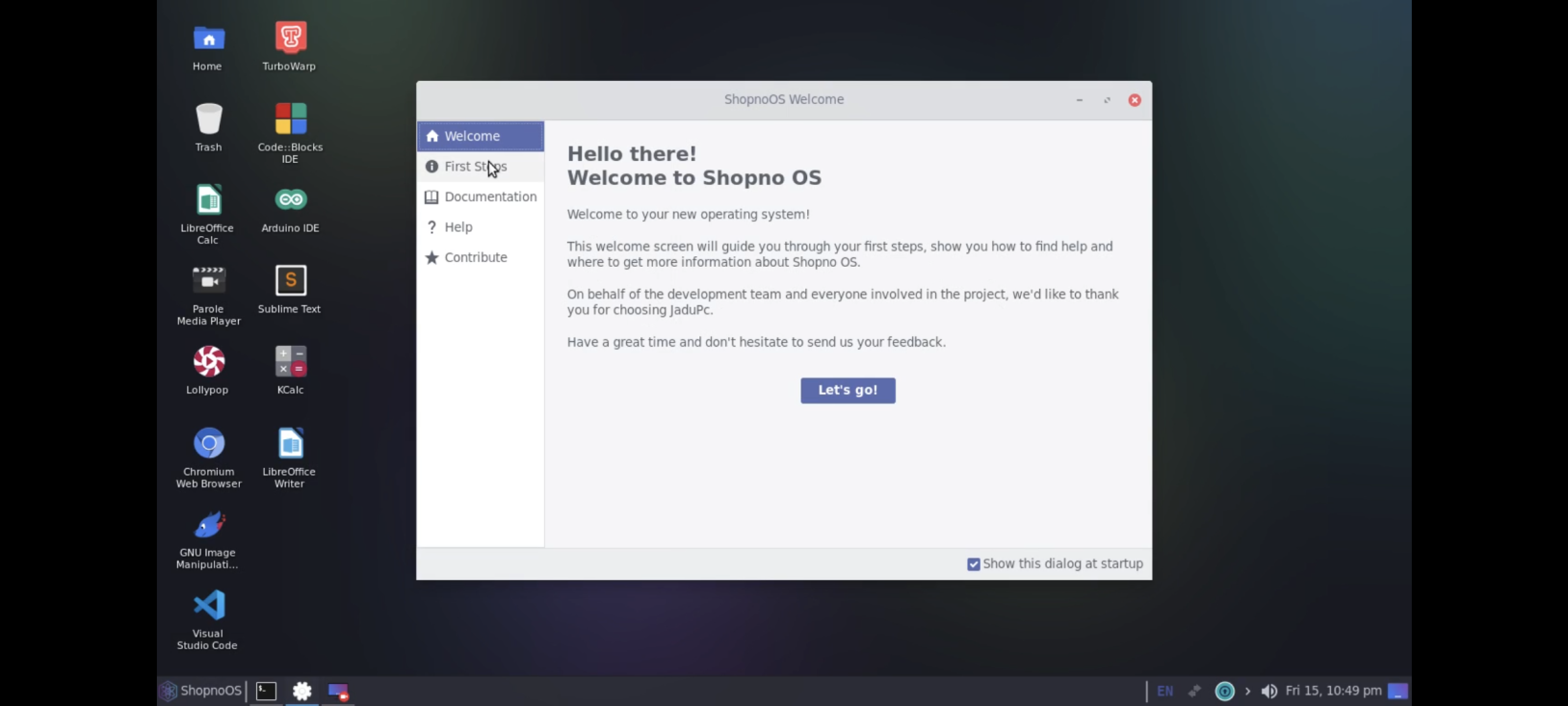Open the terminal icon in the taskbar

[x=267, y=692]
